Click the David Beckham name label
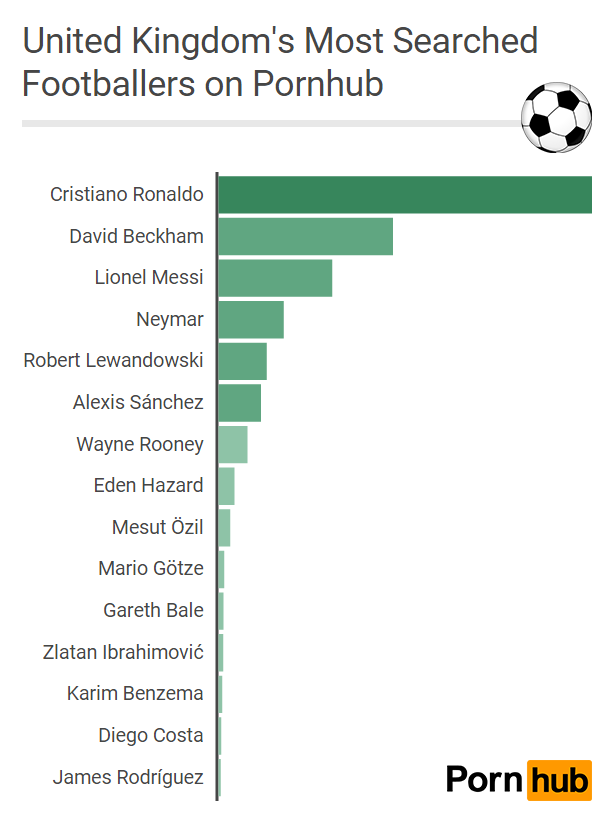Viewport: 615px width, 827px height. [x=136, y=236]
